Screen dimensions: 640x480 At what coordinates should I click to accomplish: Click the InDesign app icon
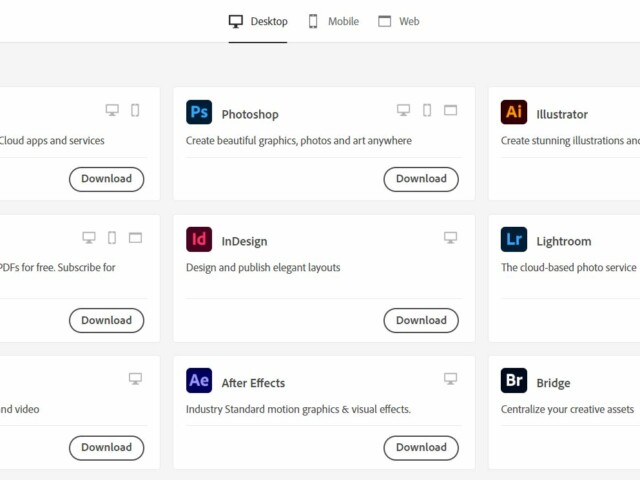[x=199, y=240]
